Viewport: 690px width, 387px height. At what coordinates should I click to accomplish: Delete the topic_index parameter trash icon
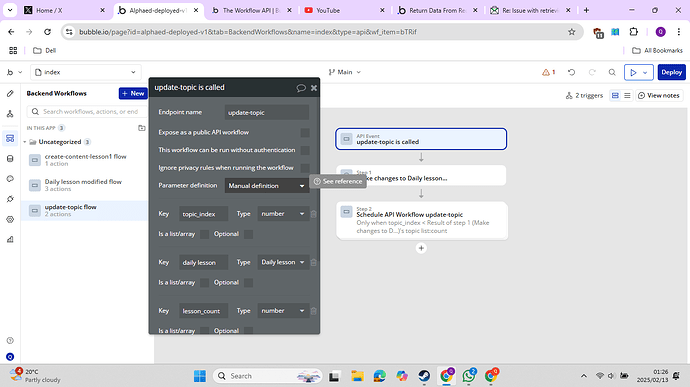pyautogui.click(x=313, y=214)
